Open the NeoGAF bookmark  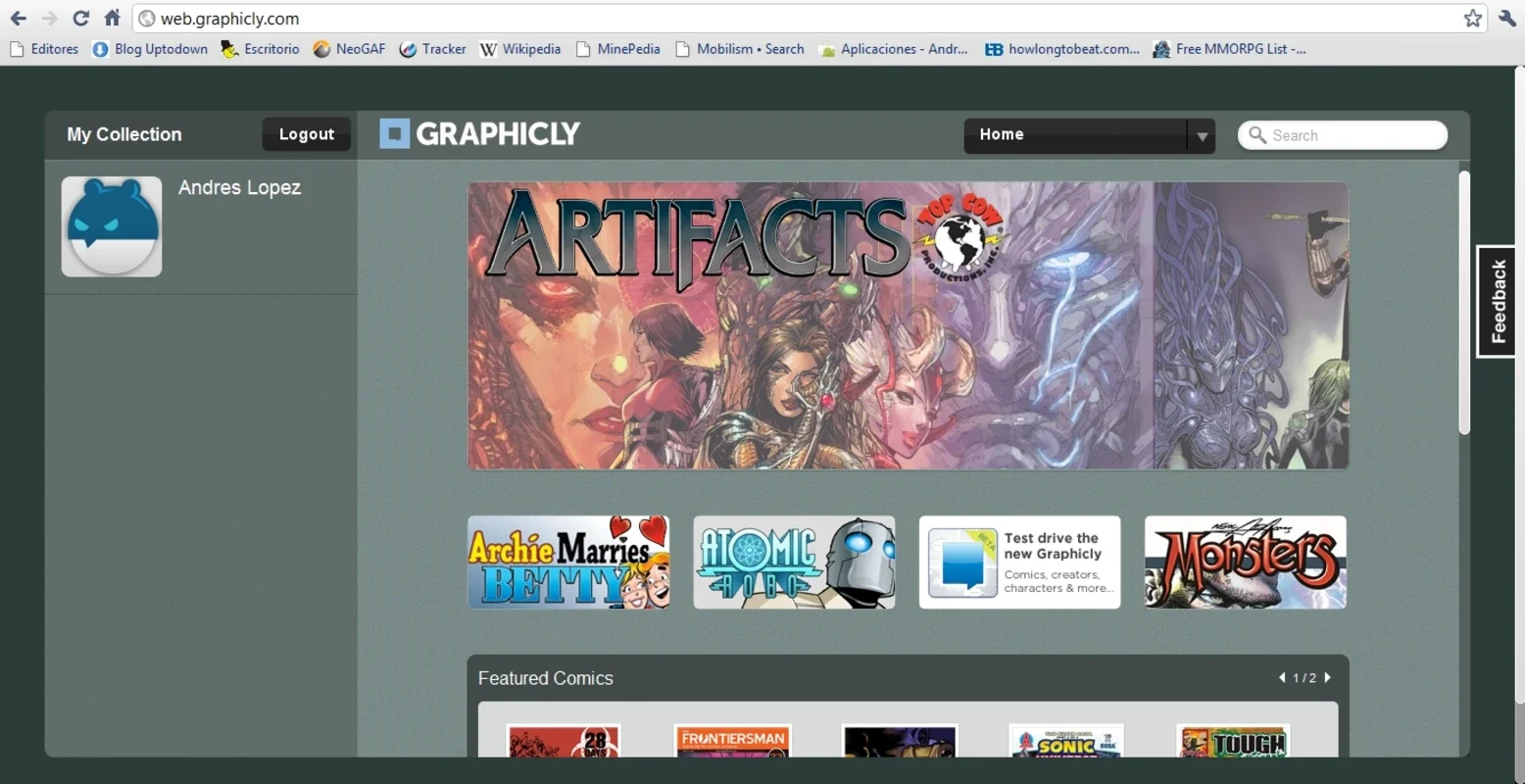350,49
